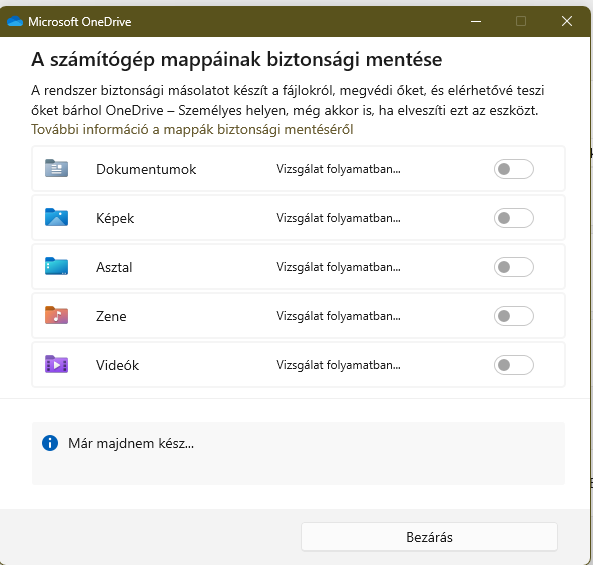Click the blue info icon beside Már majdnem kész
The width and height of the screenshot is (593, 565).
click(50, 443)
